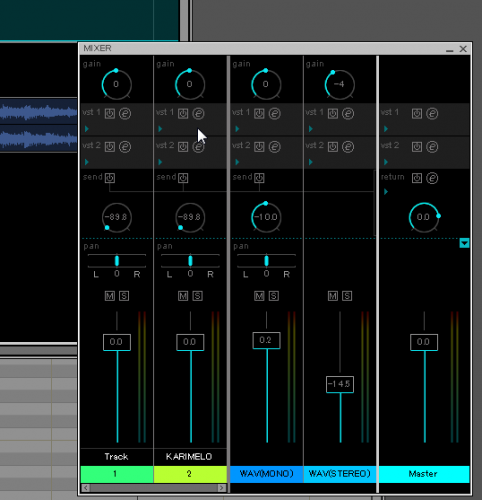Click volume fader reading 0.2 on WAV(MONO)
Viewport: 482px width, 500px height.
pos(266,340)
